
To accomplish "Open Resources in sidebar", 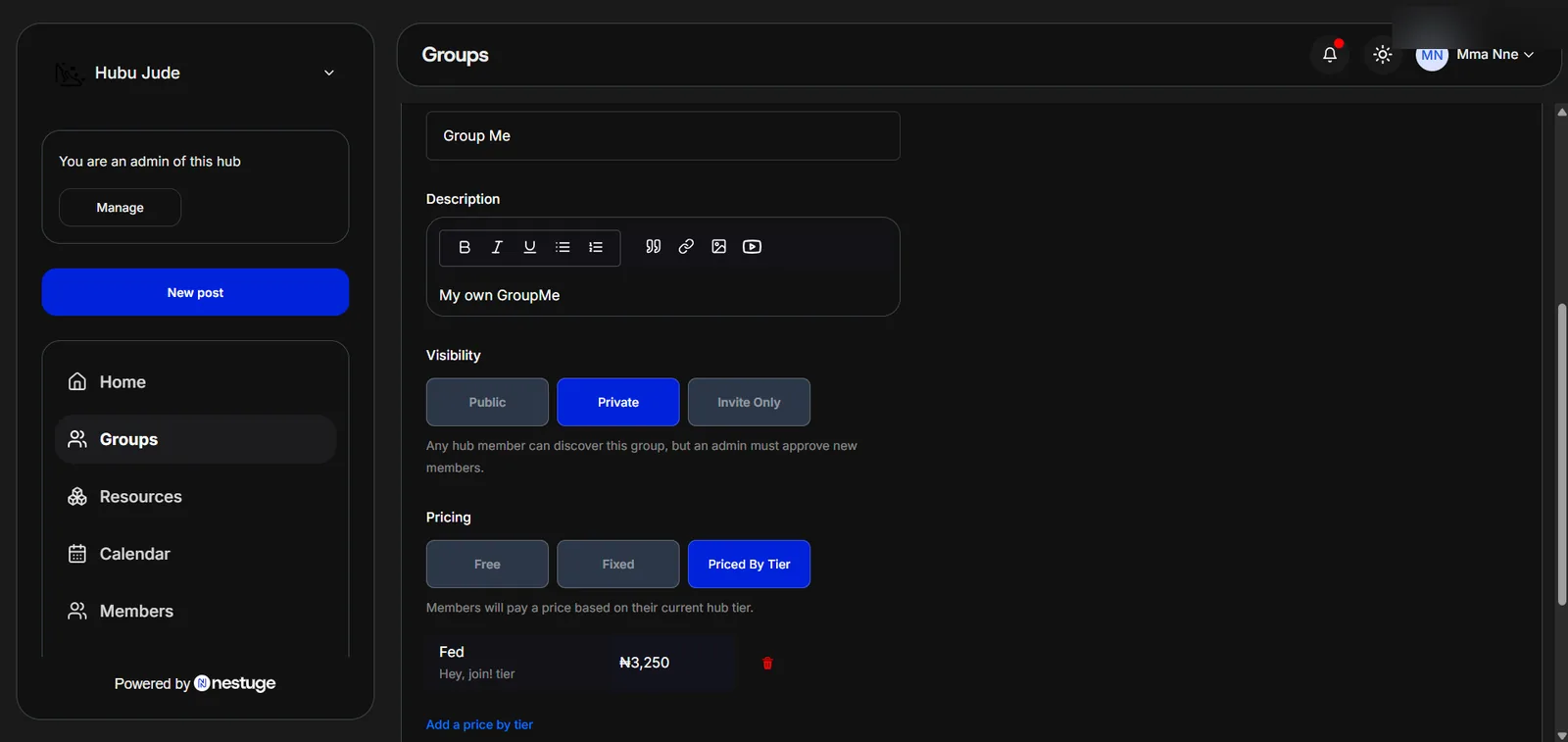I will [x=195, y=497].
